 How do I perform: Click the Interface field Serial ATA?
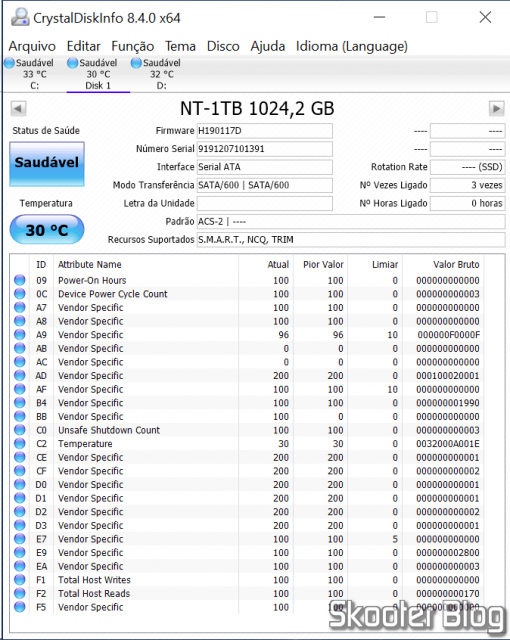pyautogui.click(x=264, y=167)
